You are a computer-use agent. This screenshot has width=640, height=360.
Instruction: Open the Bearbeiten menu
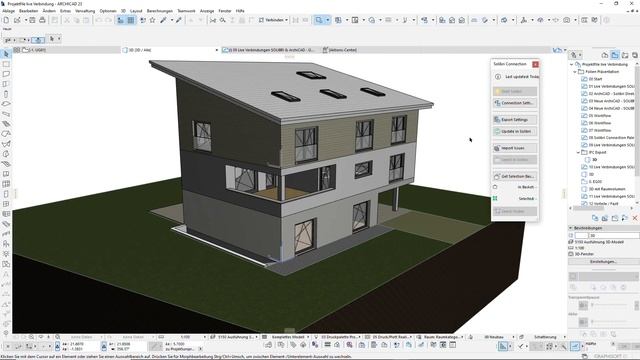(x=29, y=11)
